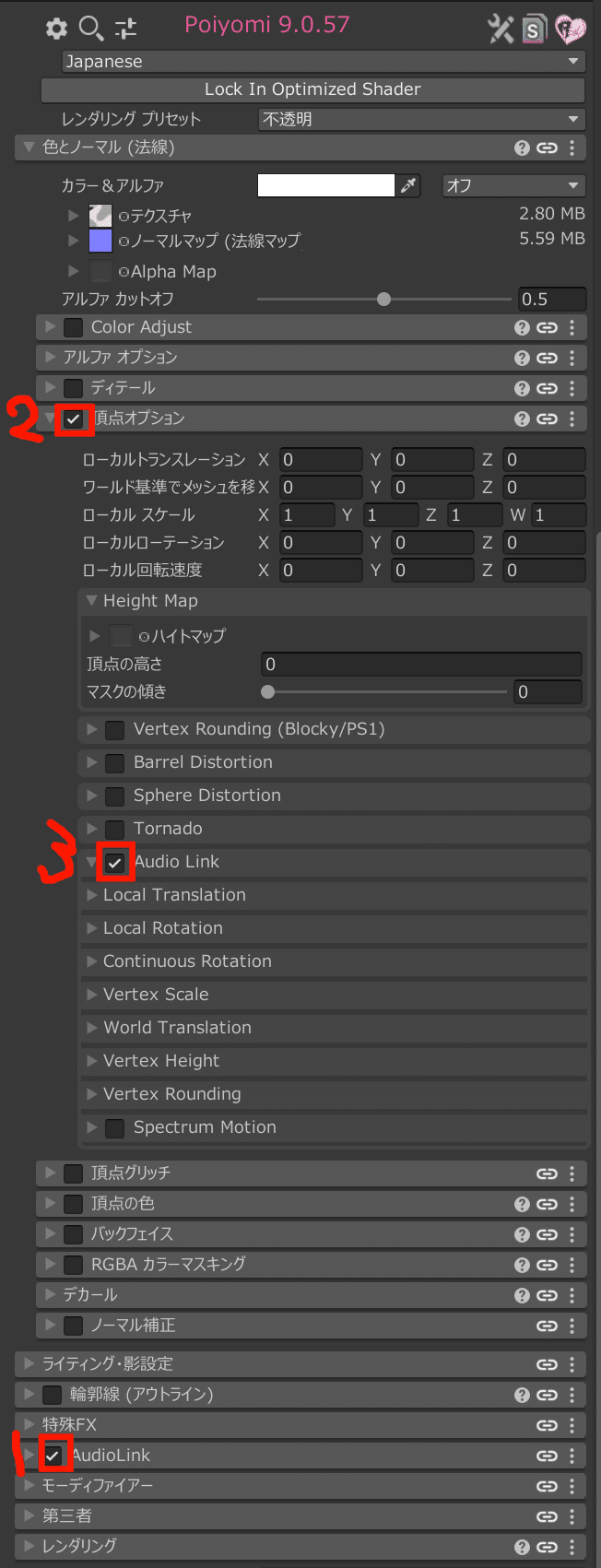This screenshot has width=601, height=1568.
Task: Click link icon on Color Adjust row
Action: coord(548,327)
